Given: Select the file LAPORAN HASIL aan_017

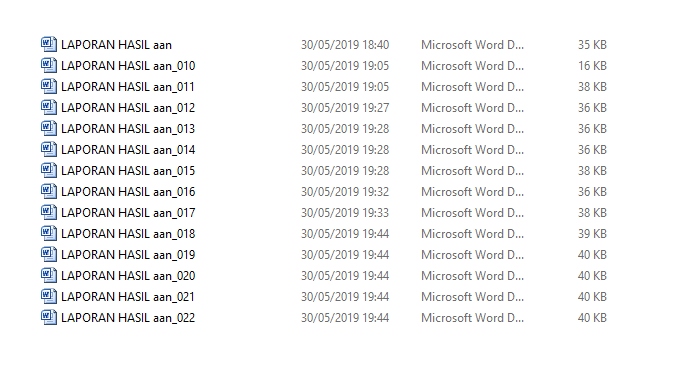Looking at the screenshot, I should (x=128, y=213).
